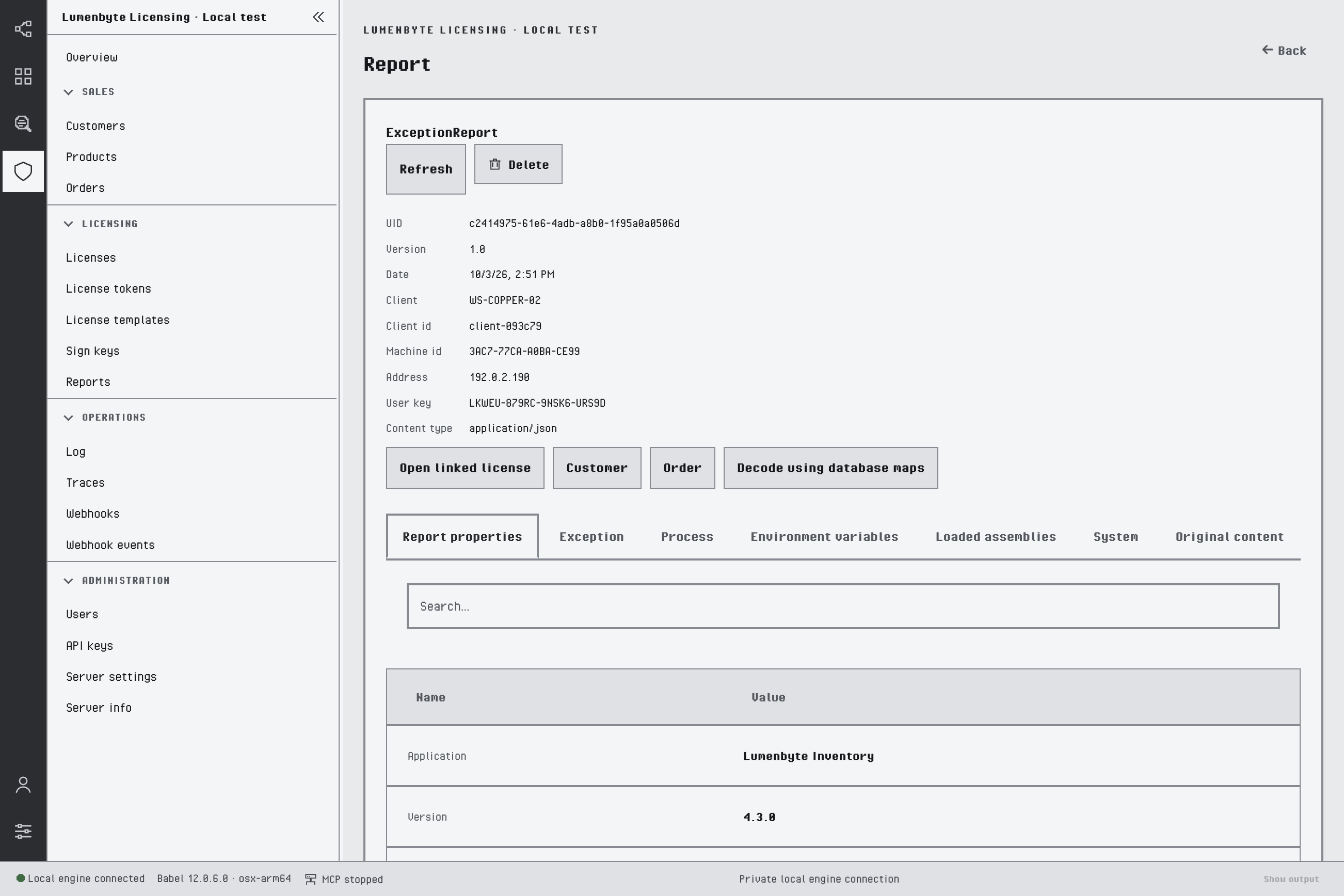Open the Original content tab
The height and width of the screenshot is (896, 1344).
(1229, 537)
